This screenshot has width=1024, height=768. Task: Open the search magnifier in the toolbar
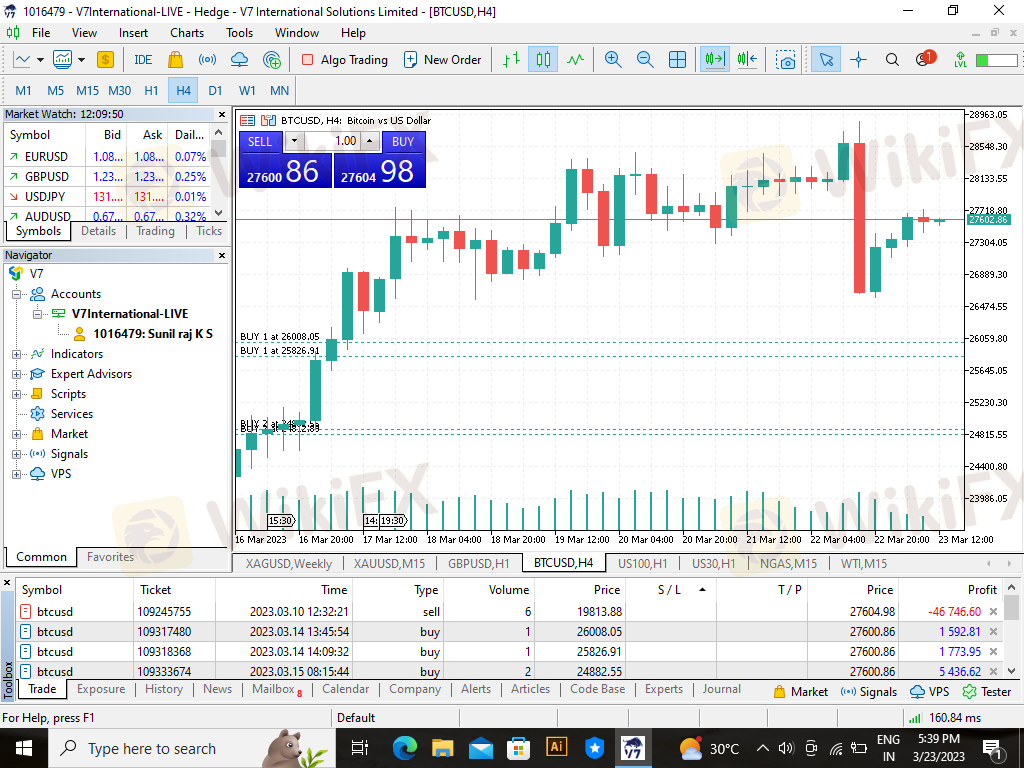coord(892,60)
